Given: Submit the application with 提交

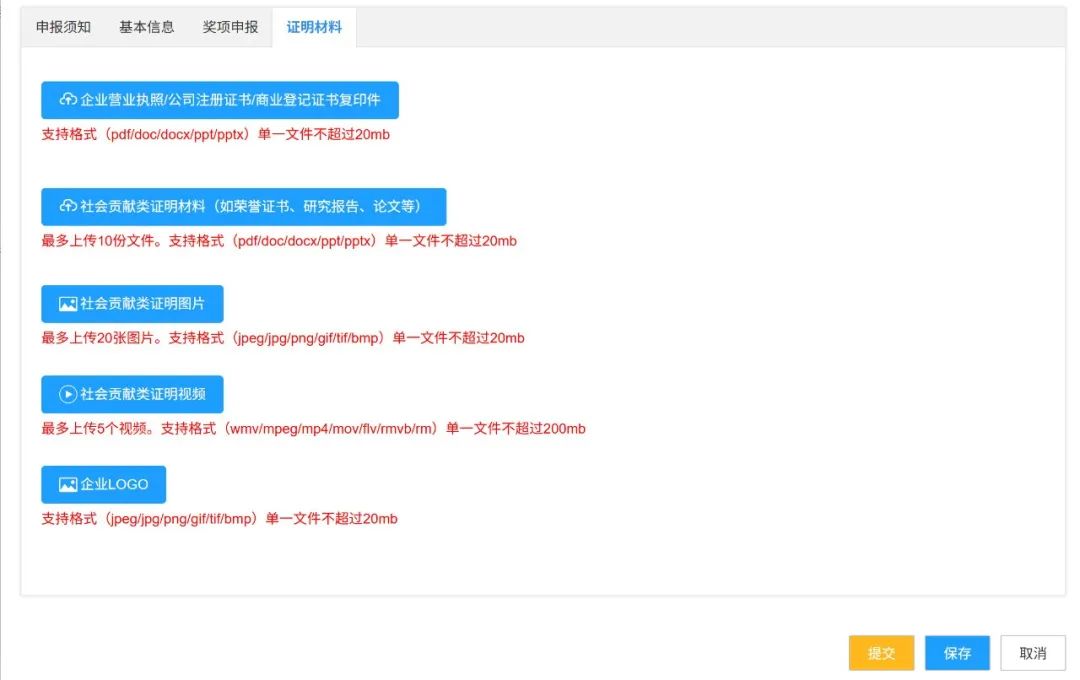Looking at the screenshot, I should (x=881, y=653).
